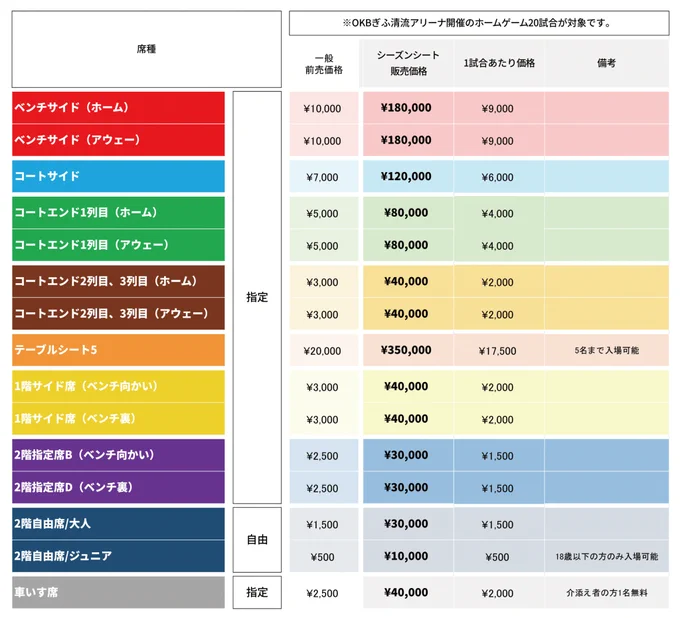
Task: Click ¥2,500 advance price for 車いす席
Action: (322, 593)
